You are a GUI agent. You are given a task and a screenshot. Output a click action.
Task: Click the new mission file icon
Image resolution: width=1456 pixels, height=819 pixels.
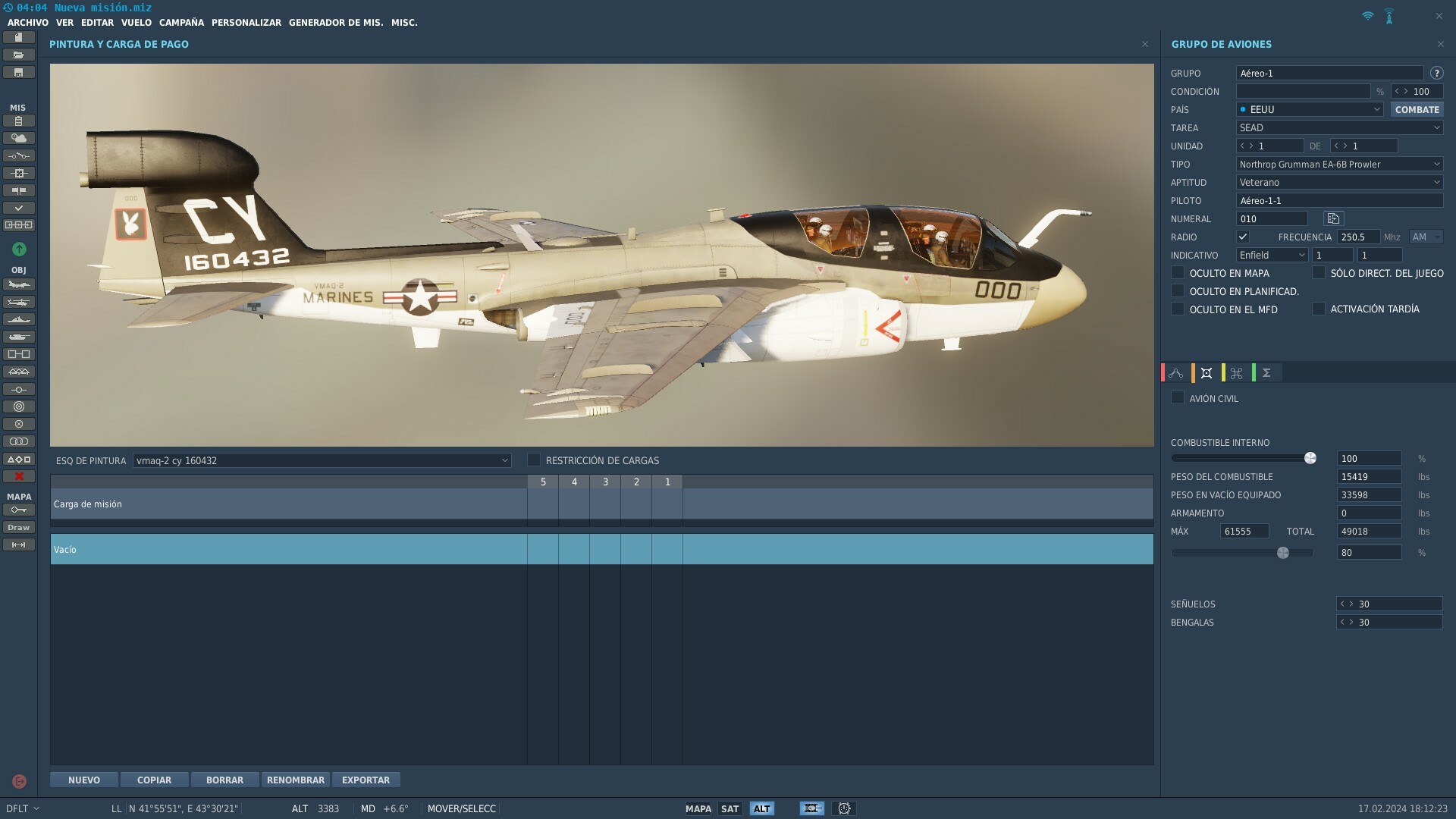pyautogui.click(x=19, y=37)
